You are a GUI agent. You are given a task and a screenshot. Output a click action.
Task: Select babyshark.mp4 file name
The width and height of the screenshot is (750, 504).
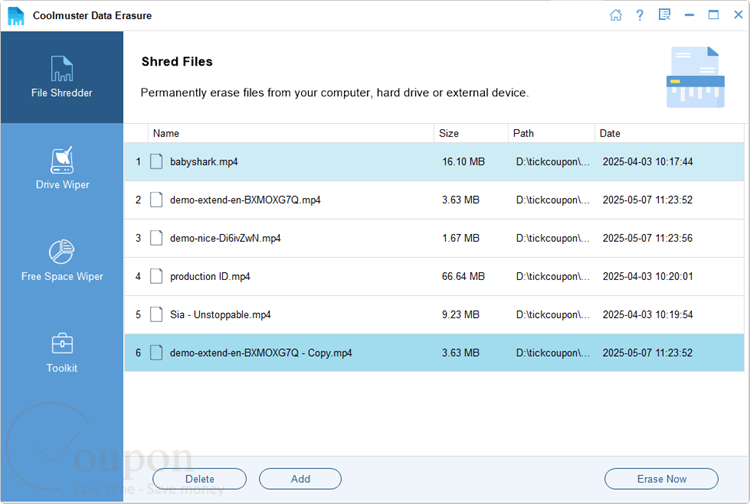204,162
